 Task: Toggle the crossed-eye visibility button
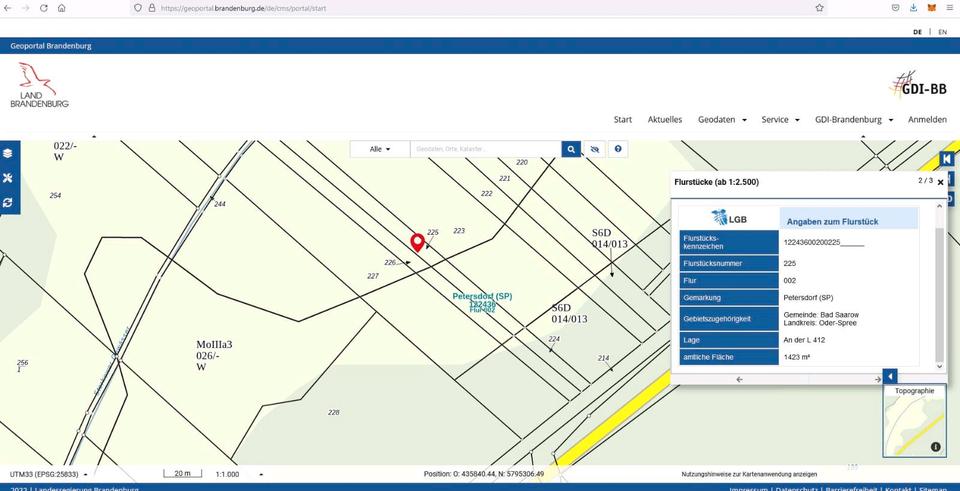click(595, 149)
